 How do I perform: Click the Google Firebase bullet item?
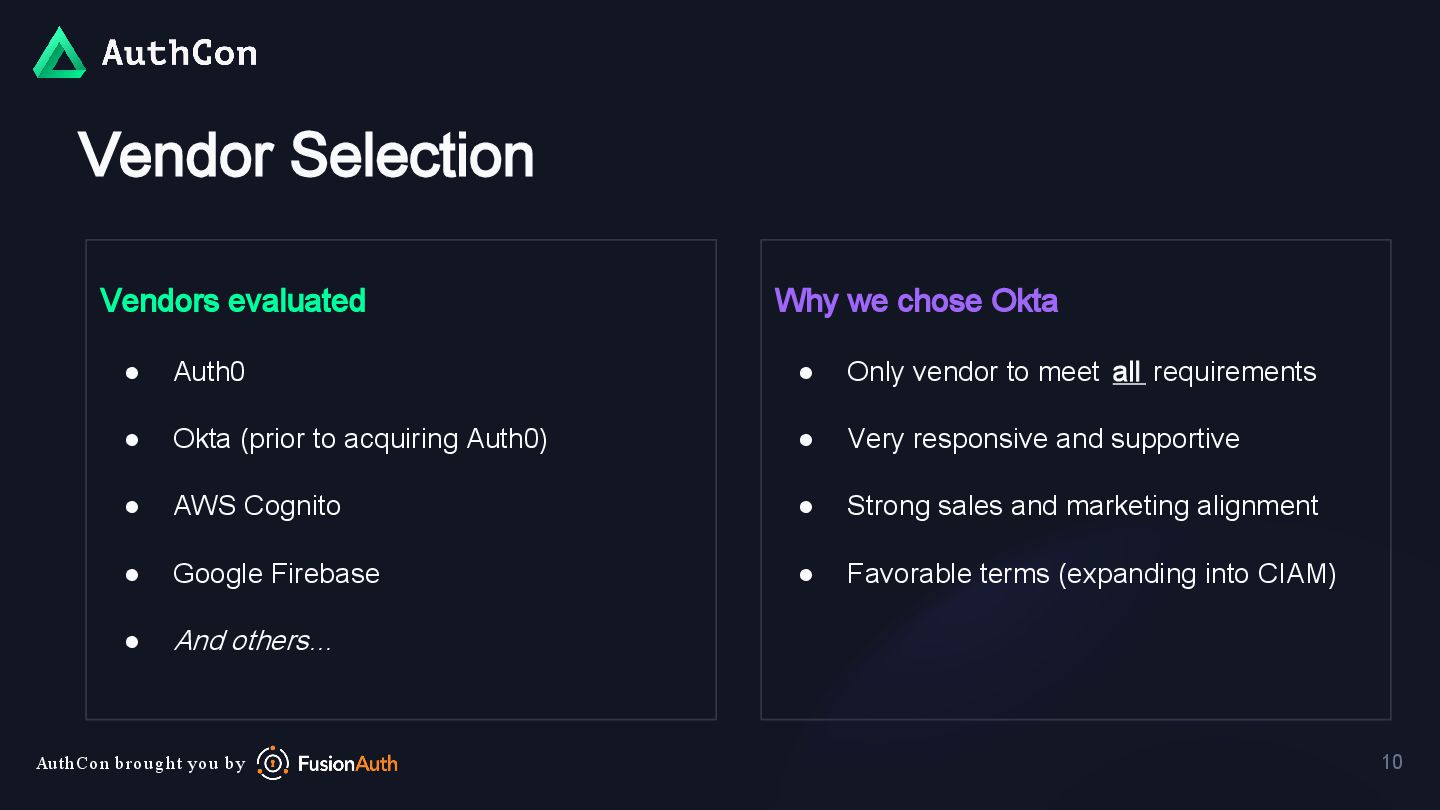276,574
